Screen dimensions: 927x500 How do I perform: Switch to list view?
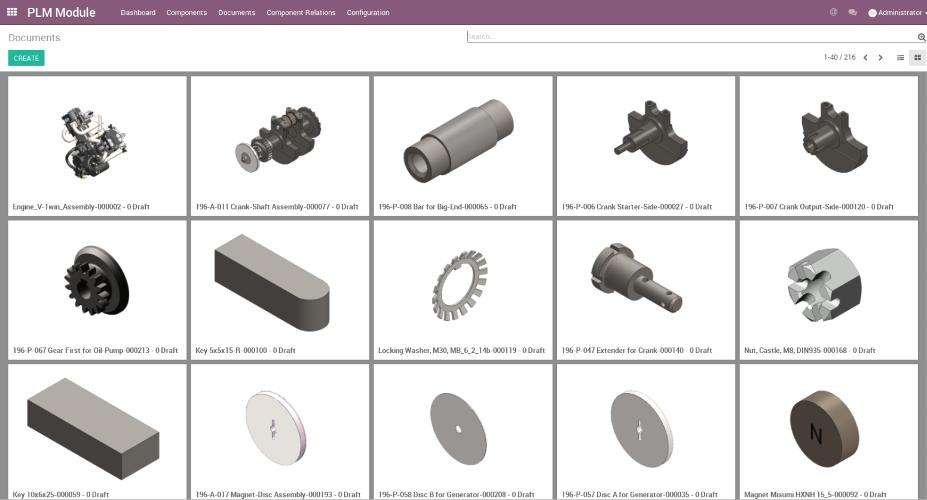900,58
